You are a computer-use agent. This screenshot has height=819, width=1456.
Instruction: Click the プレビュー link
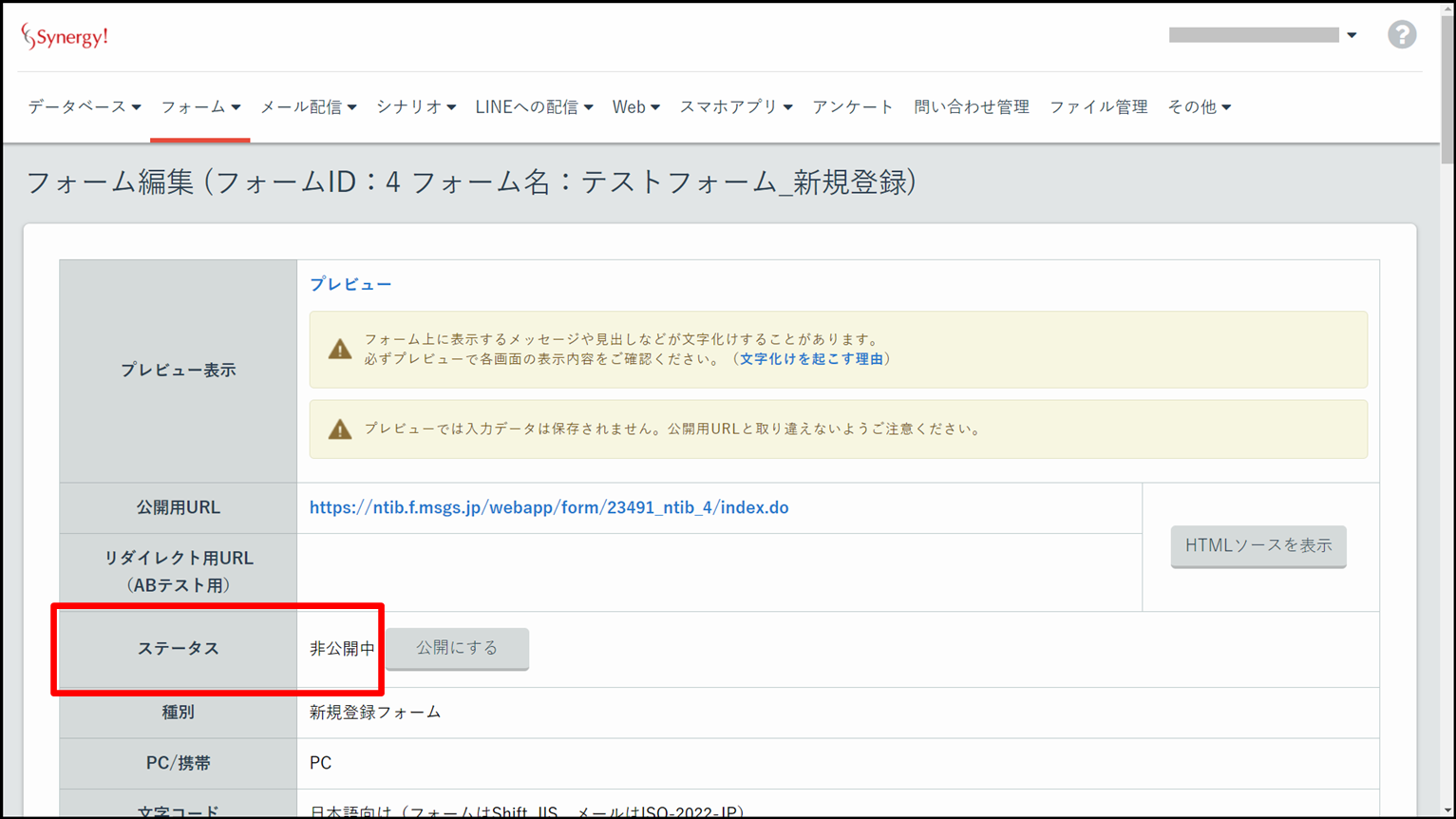coord(350,284)
